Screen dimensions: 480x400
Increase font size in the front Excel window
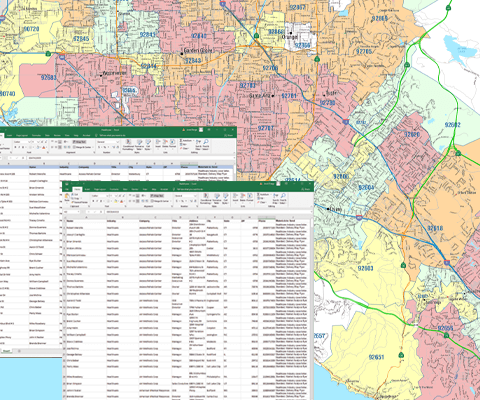point(120,196)
